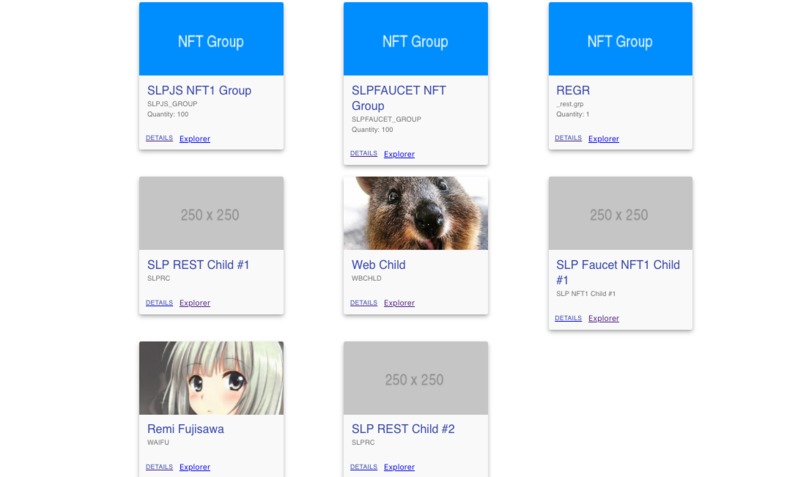Open DETAILS for Web Child
Viewport: 806px width, 477px height.
[364, 303]
